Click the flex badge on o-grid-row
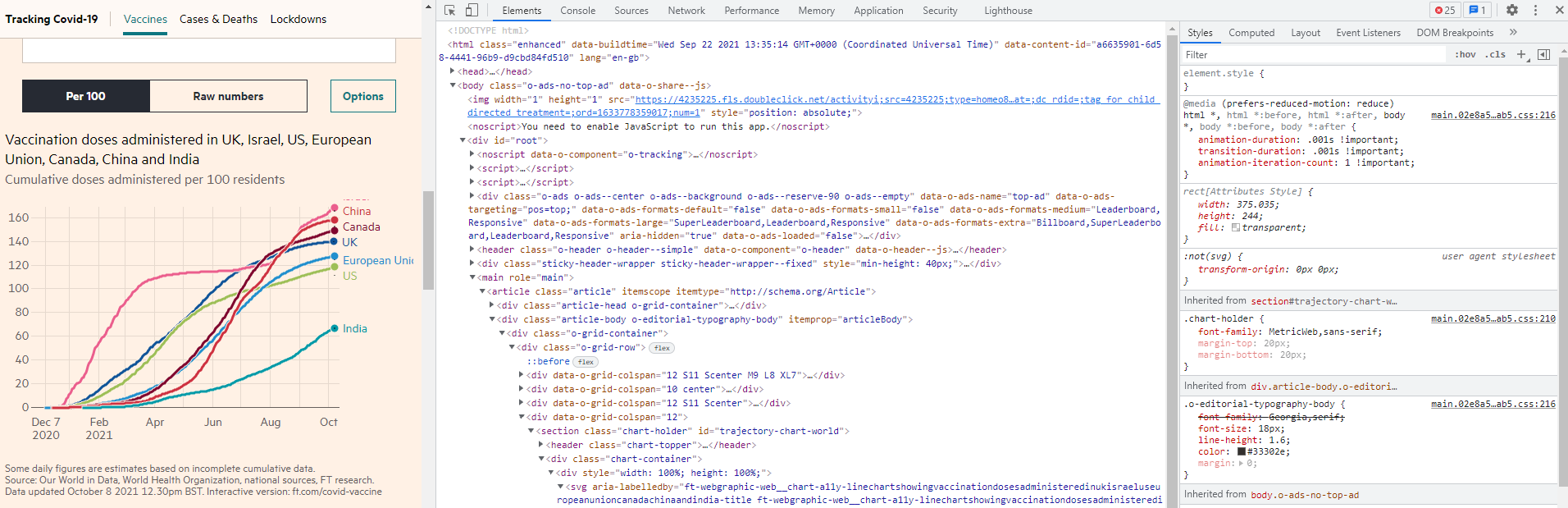The width and height of the screenshot is (1568, 508). 662,348
